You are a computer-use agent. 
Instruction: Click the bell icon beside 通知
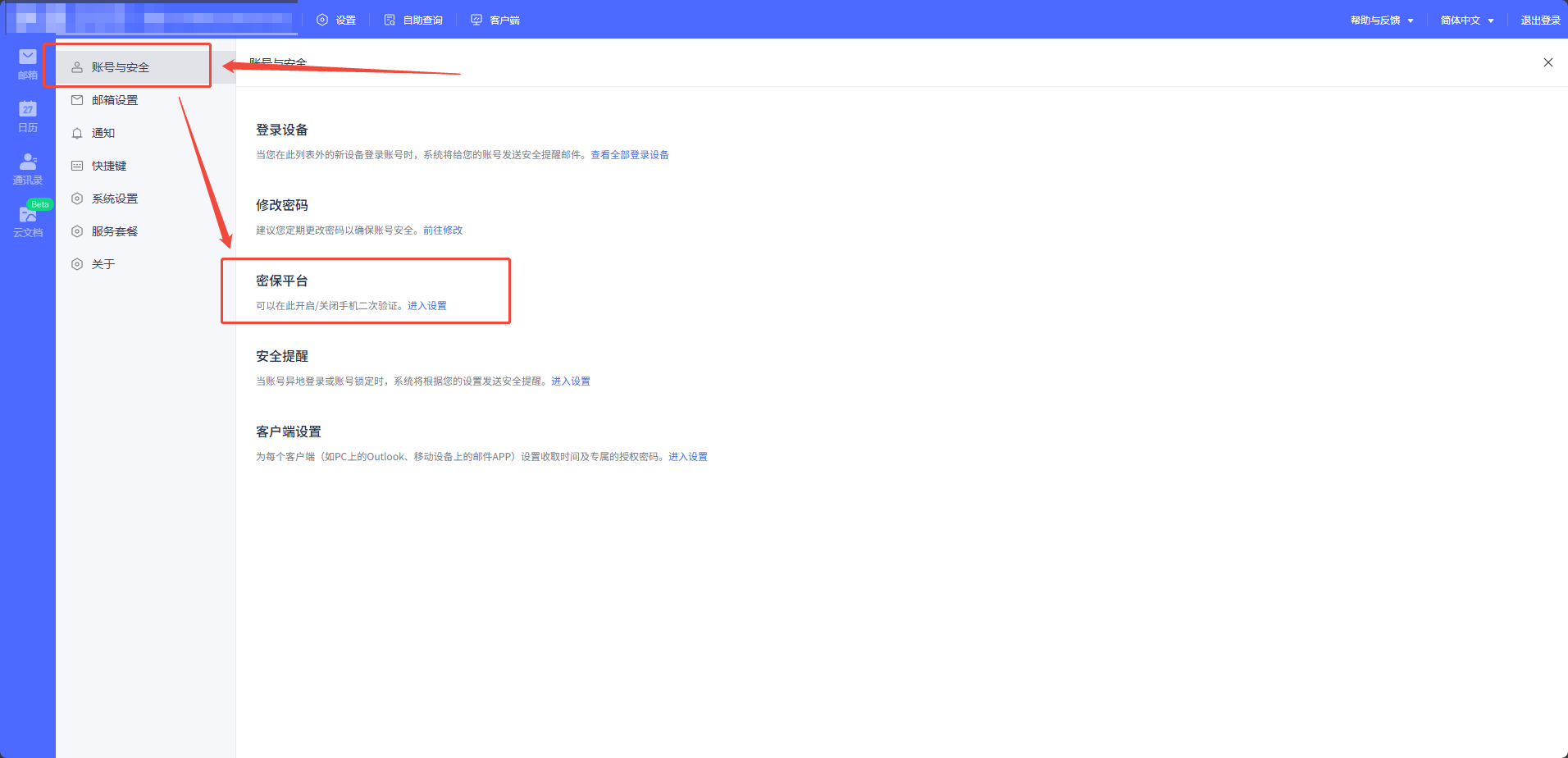77,133
